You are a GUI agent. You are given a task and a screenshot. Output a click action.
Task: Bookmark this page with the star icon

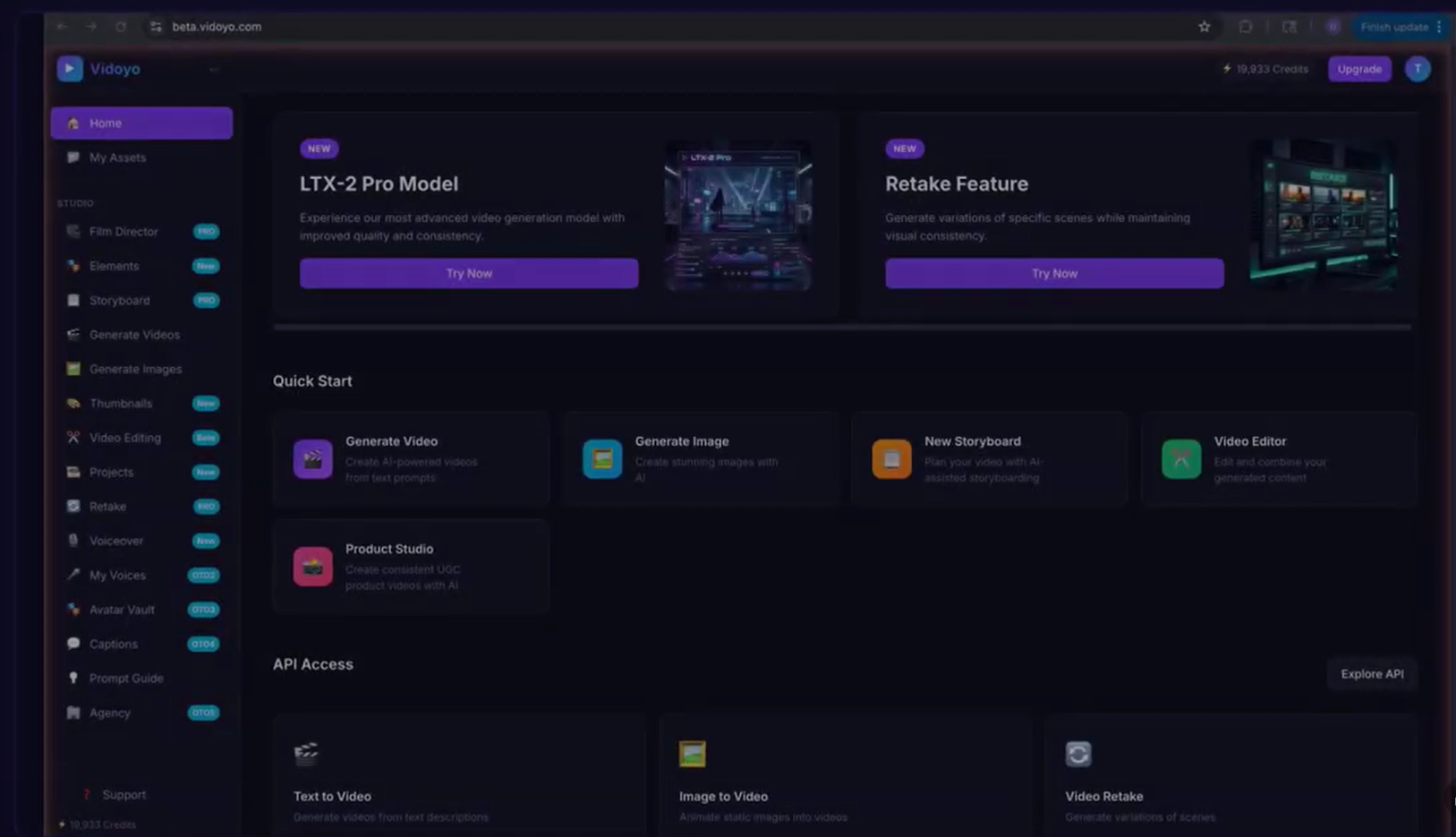click(1204, 27)
